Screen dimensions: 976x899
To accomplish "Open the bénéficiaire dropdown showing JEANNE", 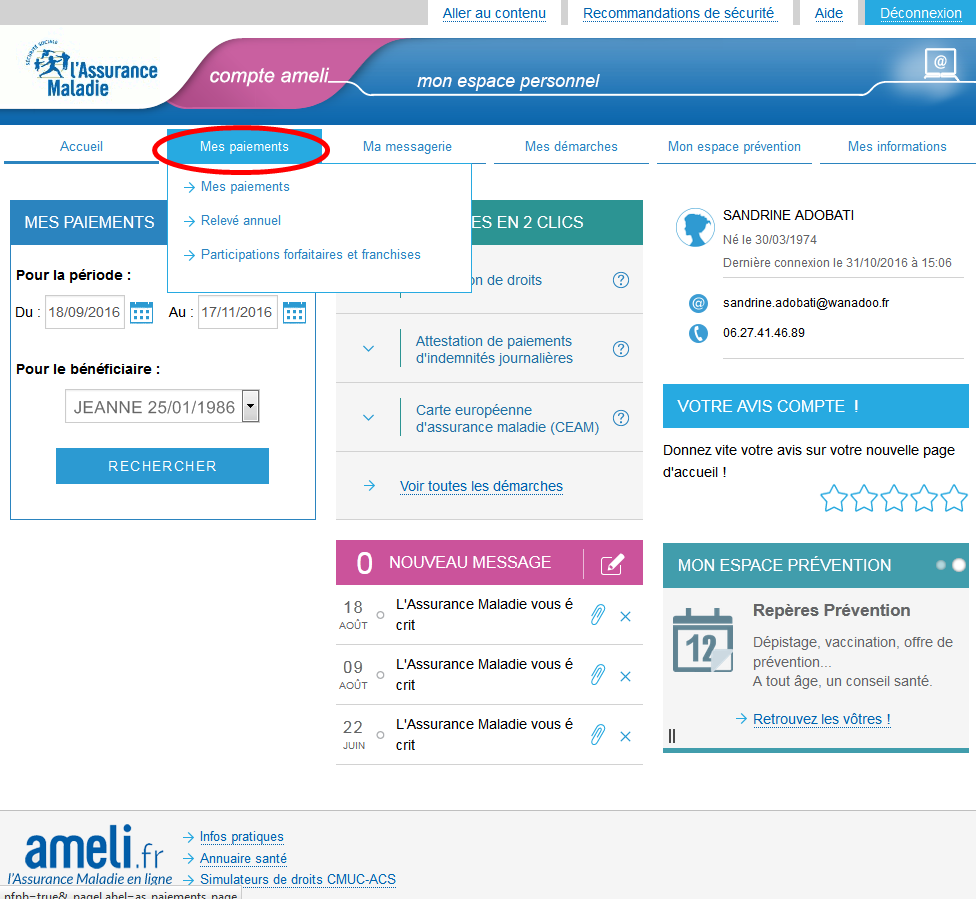I will click(x=250, y=406).
